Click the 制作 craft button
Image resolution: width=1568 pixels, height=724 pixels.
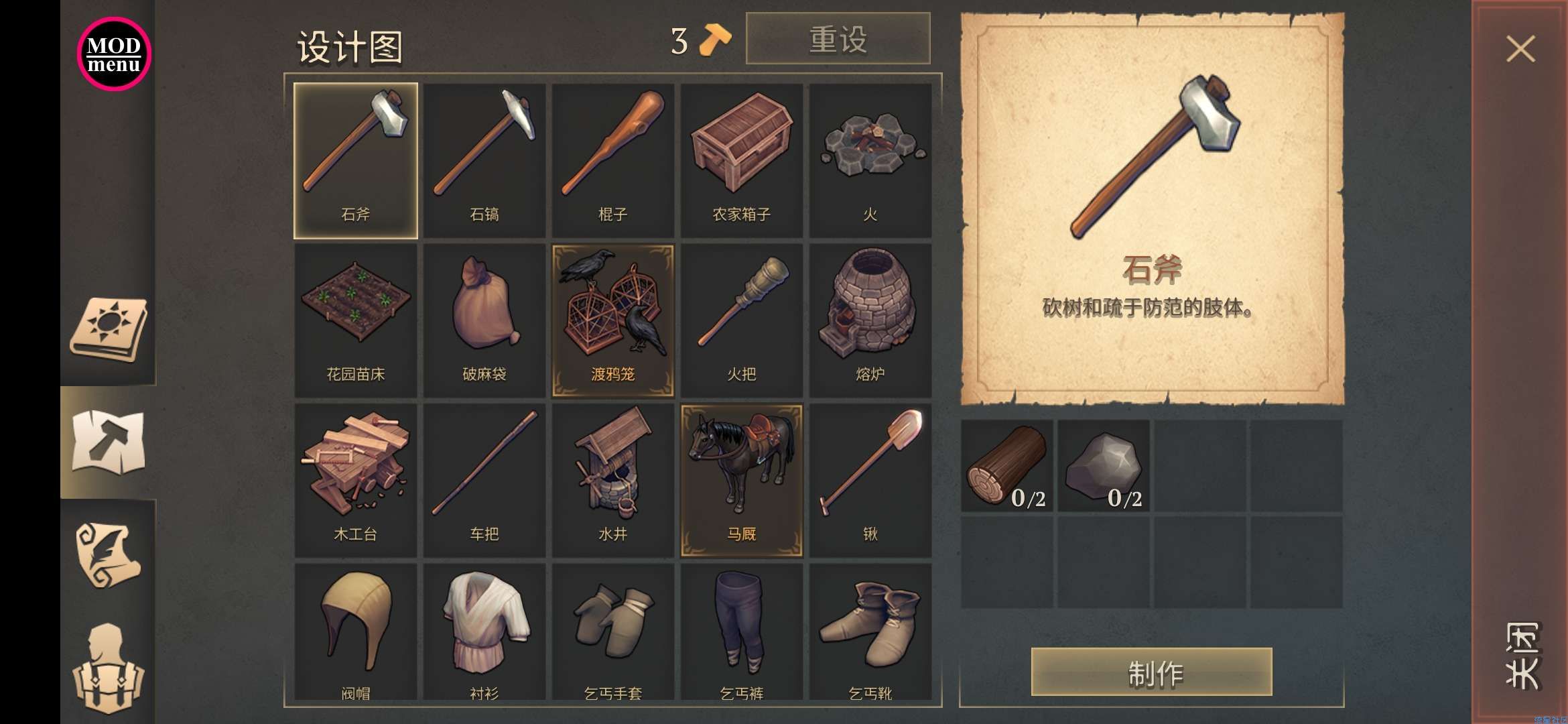1151,672
